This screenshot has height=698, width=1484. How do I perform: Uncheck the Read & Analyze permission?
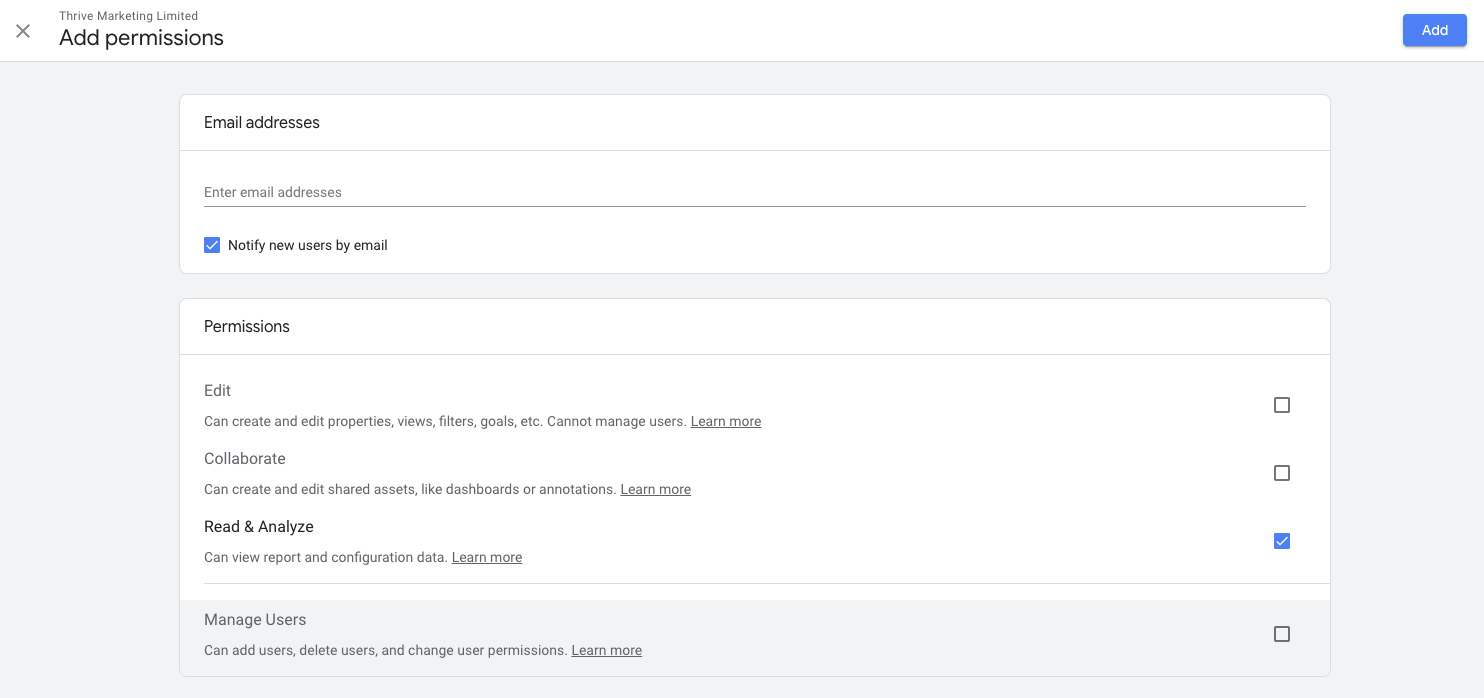point(1282,541)
